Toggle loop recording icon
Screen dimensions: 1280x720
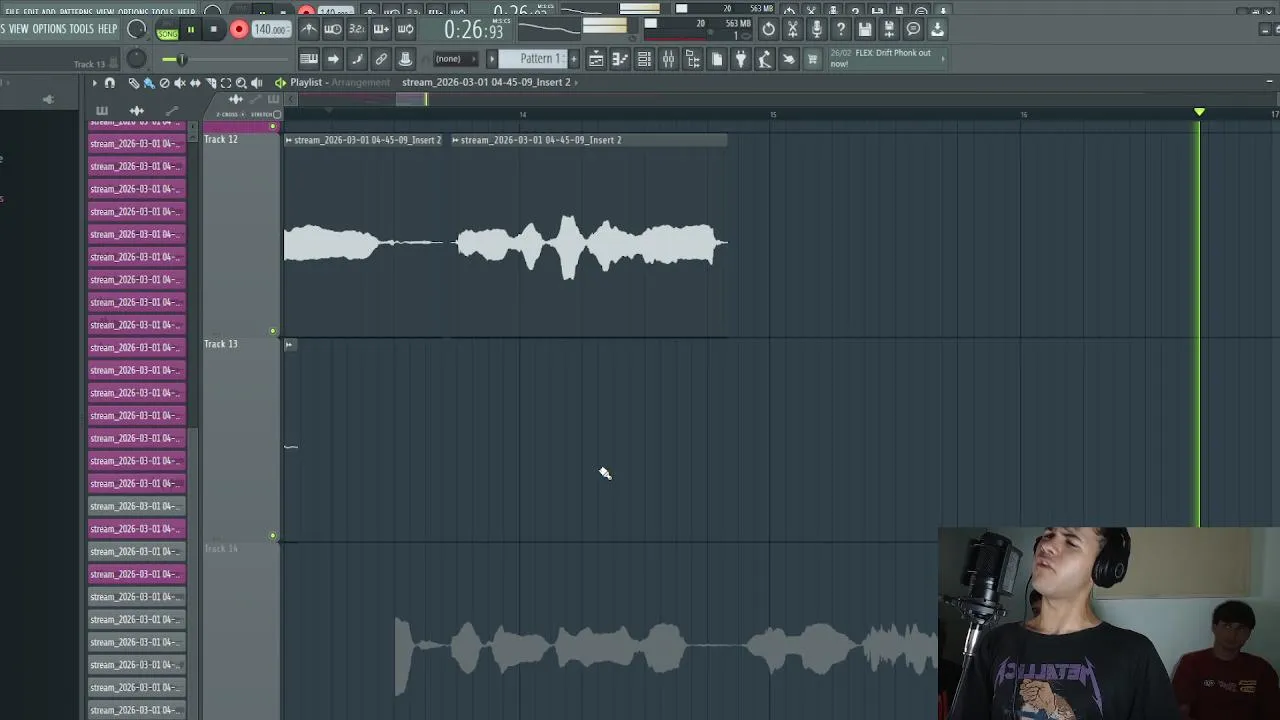[405, 30]
